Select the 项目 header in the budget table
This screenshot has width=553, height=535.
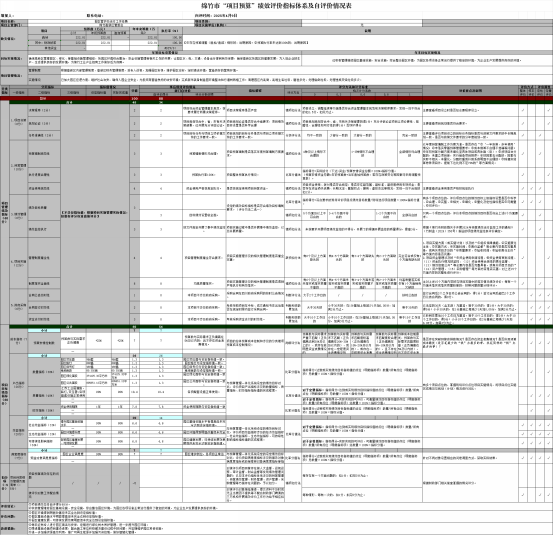tap(44, 31)
